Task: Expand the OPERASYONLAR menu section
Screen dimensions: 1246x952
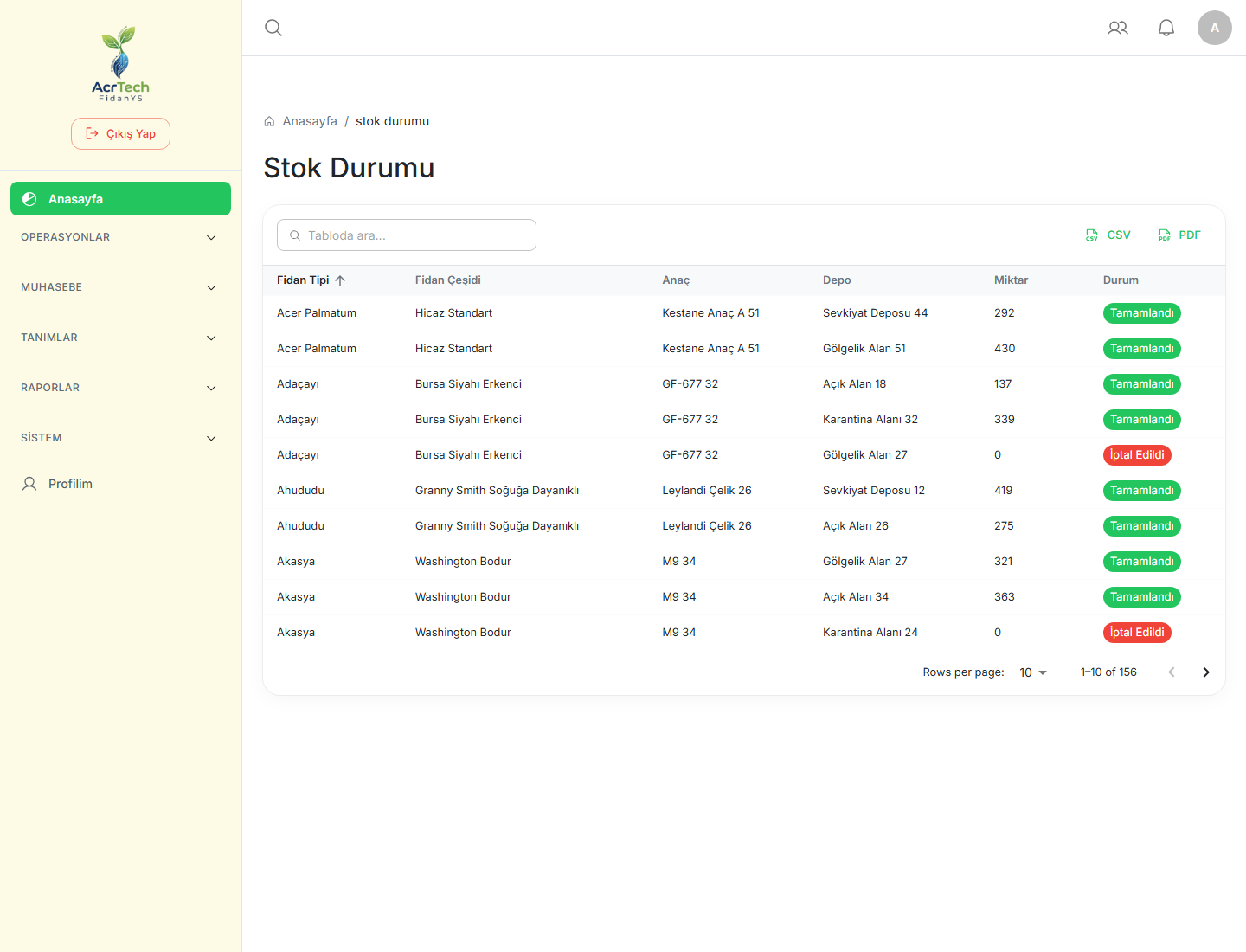Action: [x=120, y=237]
